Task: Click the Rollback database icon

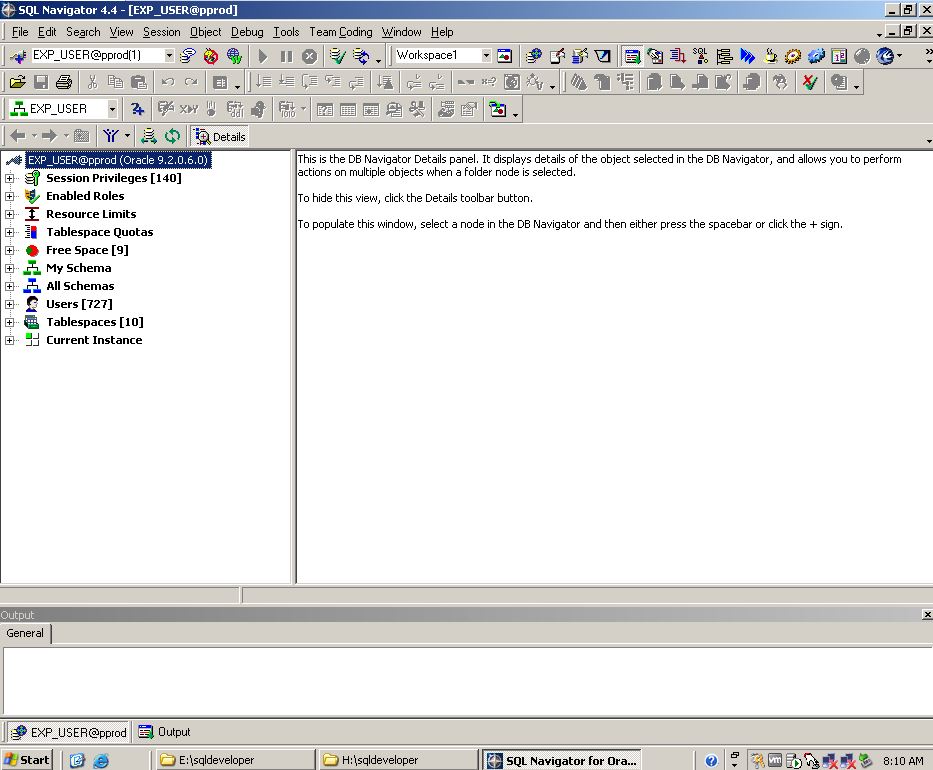Action: click(x=361, y=57)
